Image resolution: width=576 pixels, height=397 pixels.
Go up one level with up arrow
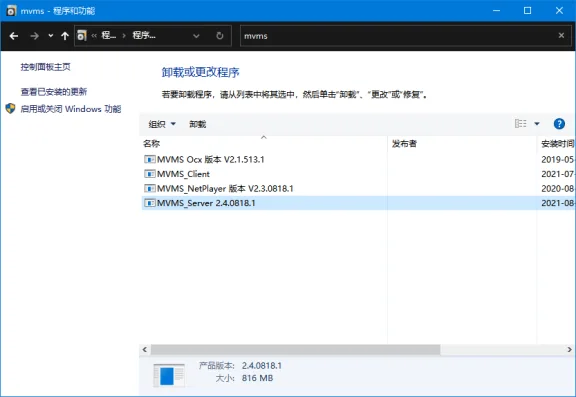(65, 36)
